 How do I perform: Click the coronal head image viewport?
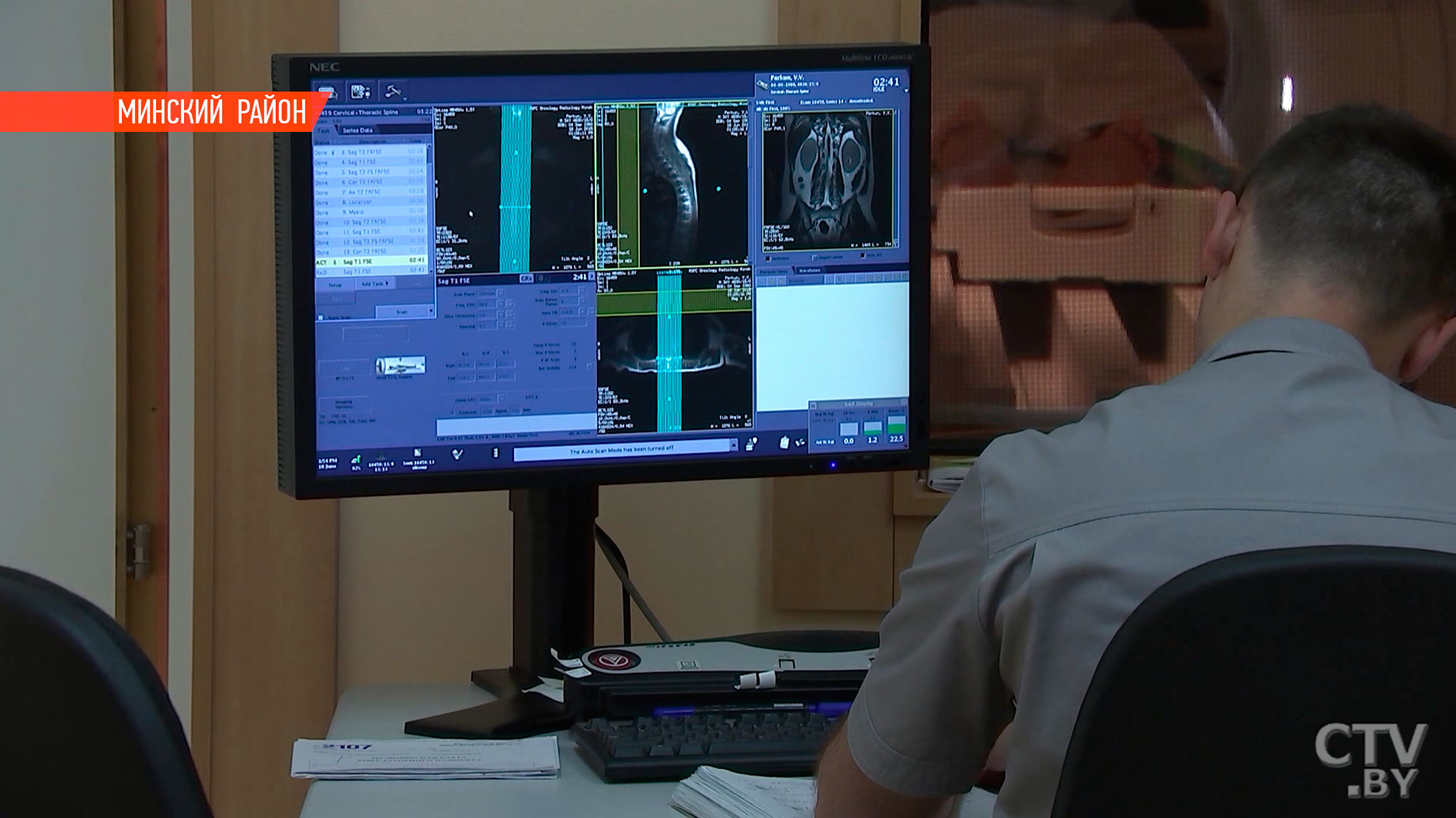click(826, 181)
